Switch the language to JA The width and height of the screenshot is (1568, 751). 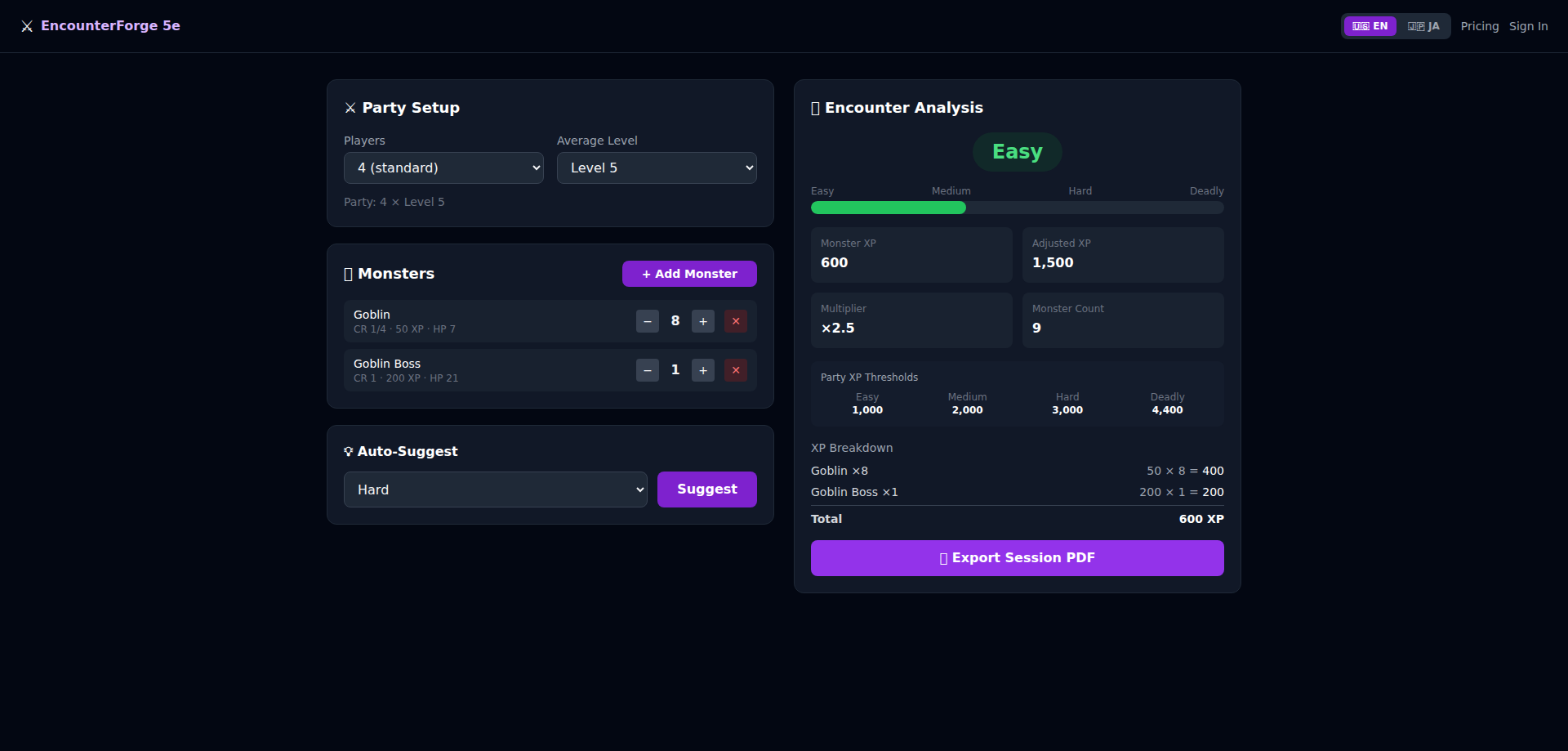(1423, 26)
